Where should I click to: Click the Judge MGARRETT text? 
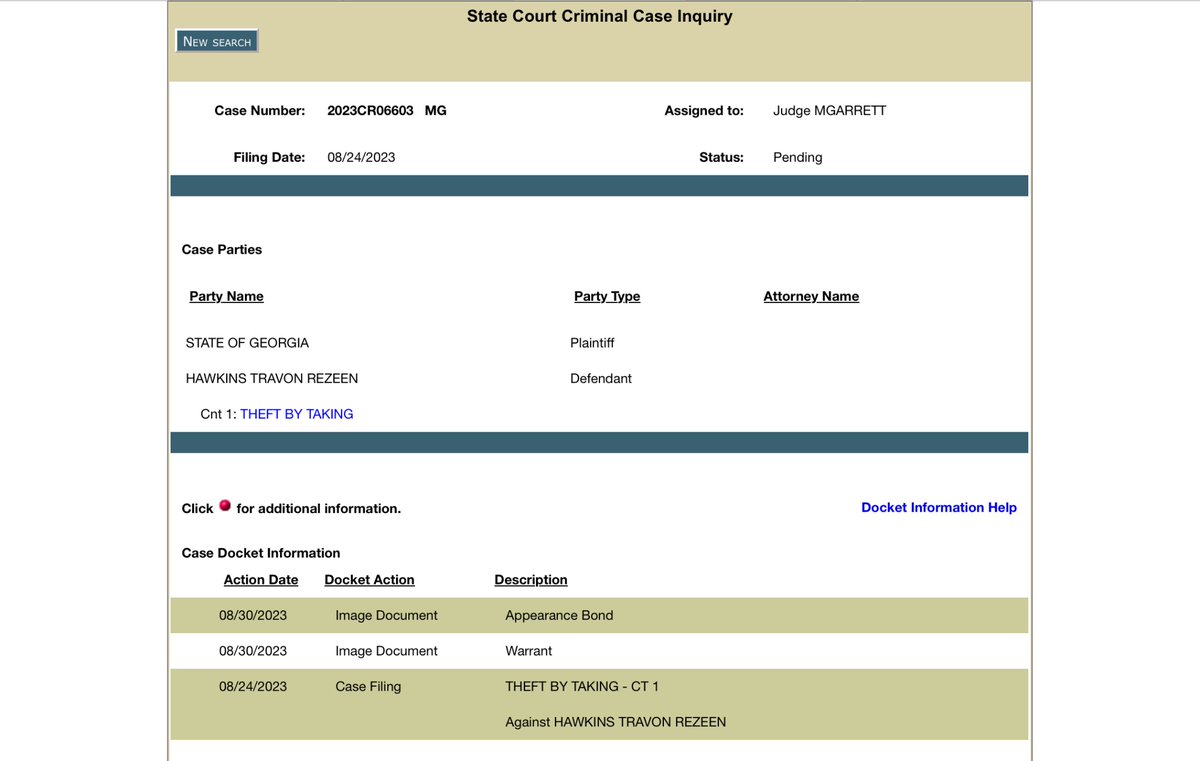click(x=830, y=111)
